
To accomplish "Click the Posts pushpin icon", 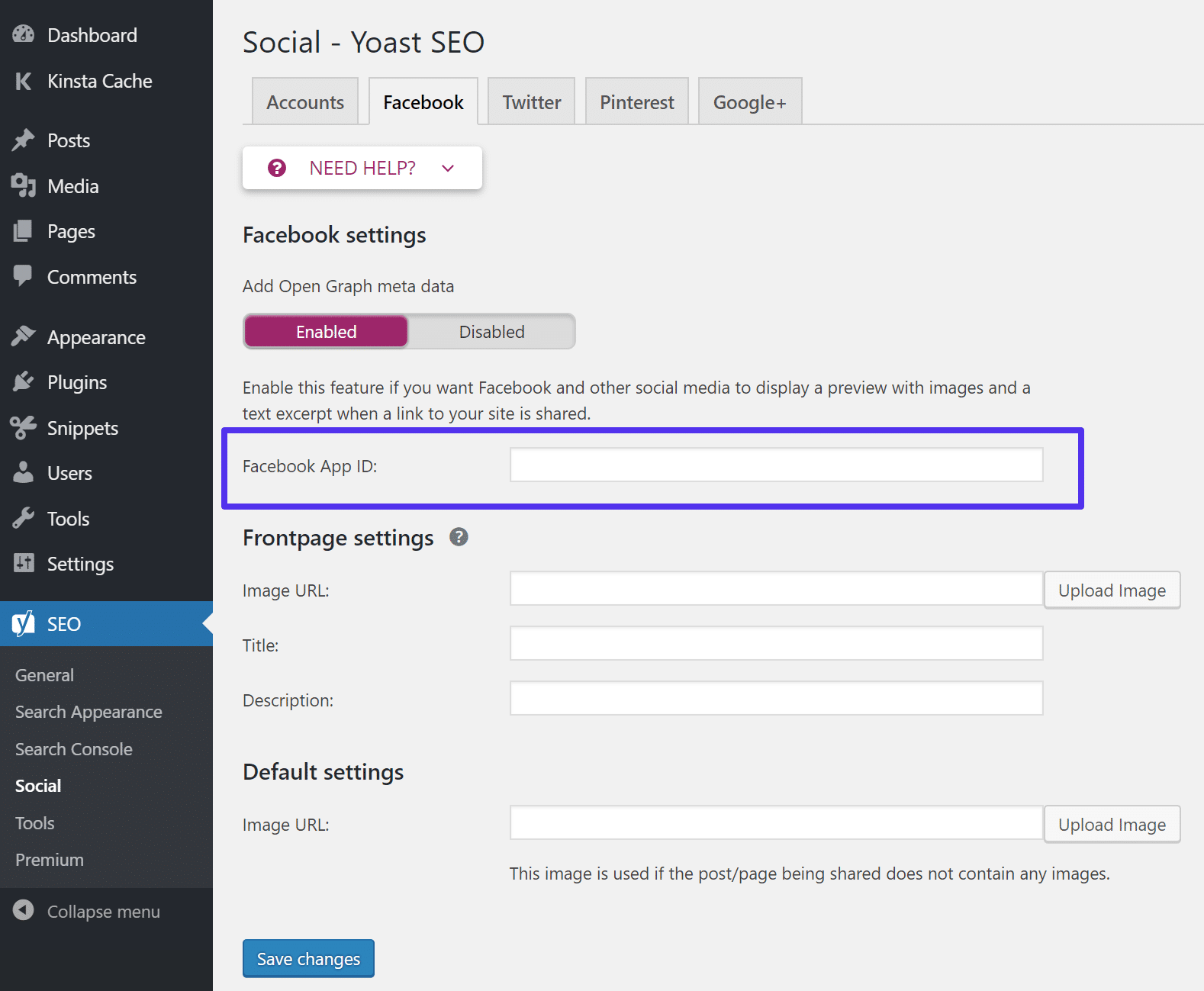I will tap(24, 140).
